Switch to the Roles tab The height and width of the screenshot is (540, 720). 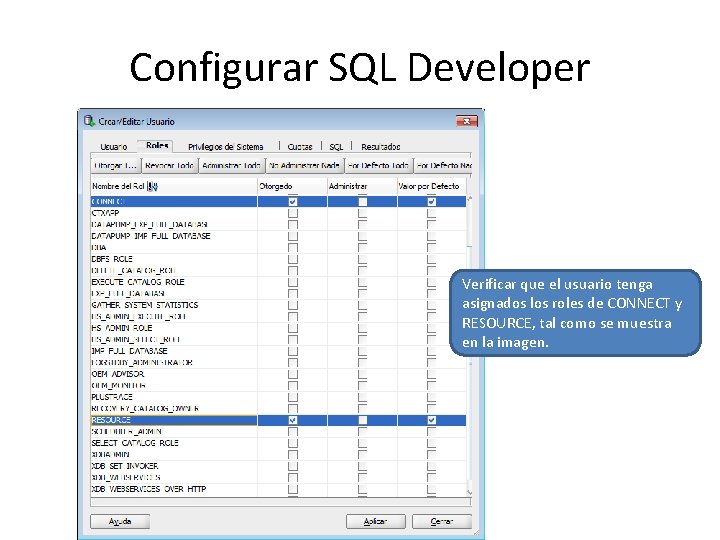[x=157, y=146]
